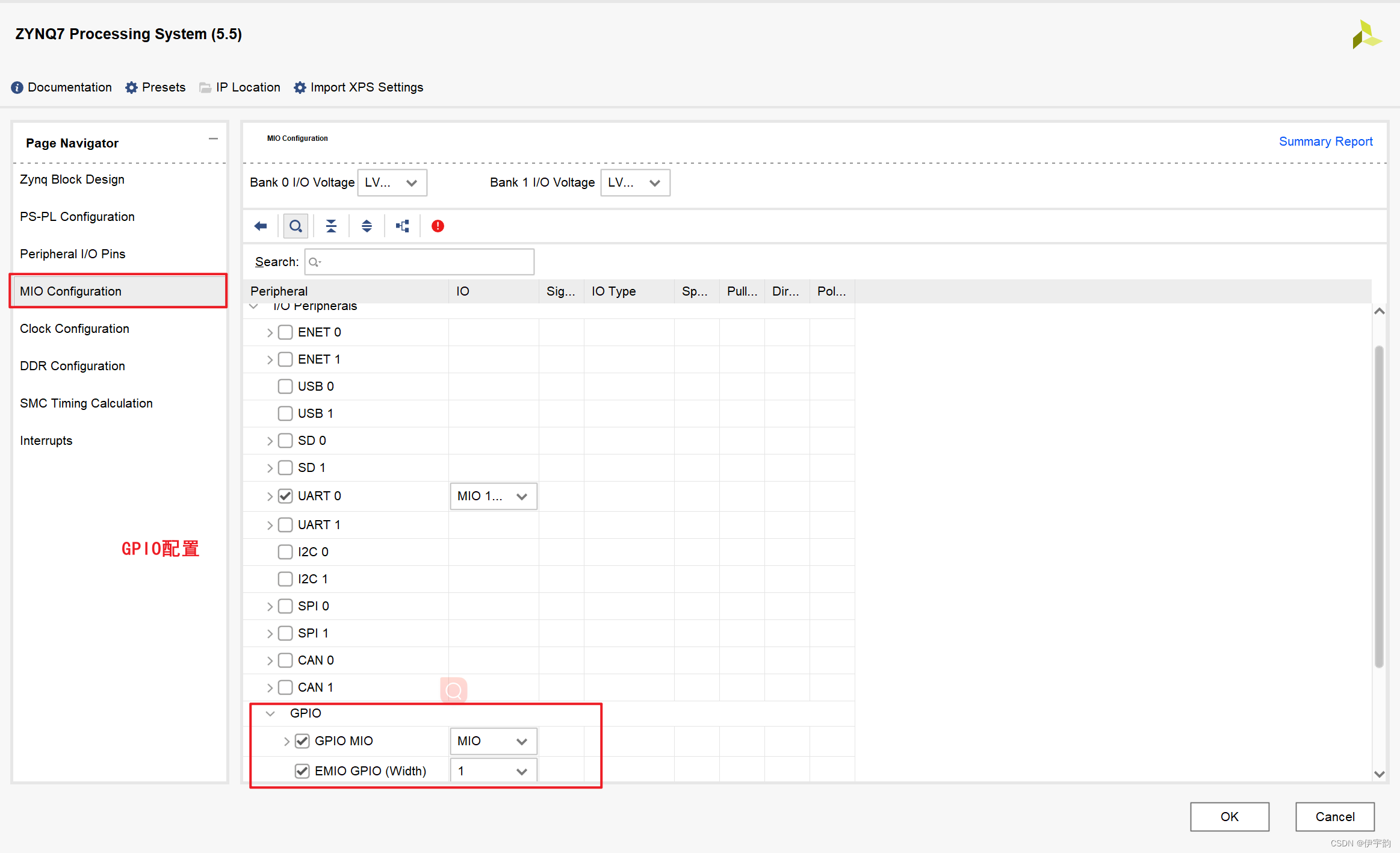The image size is (1400, 853).
Task: Select Clock Configuration page
Action: click(x=75, y=329)
